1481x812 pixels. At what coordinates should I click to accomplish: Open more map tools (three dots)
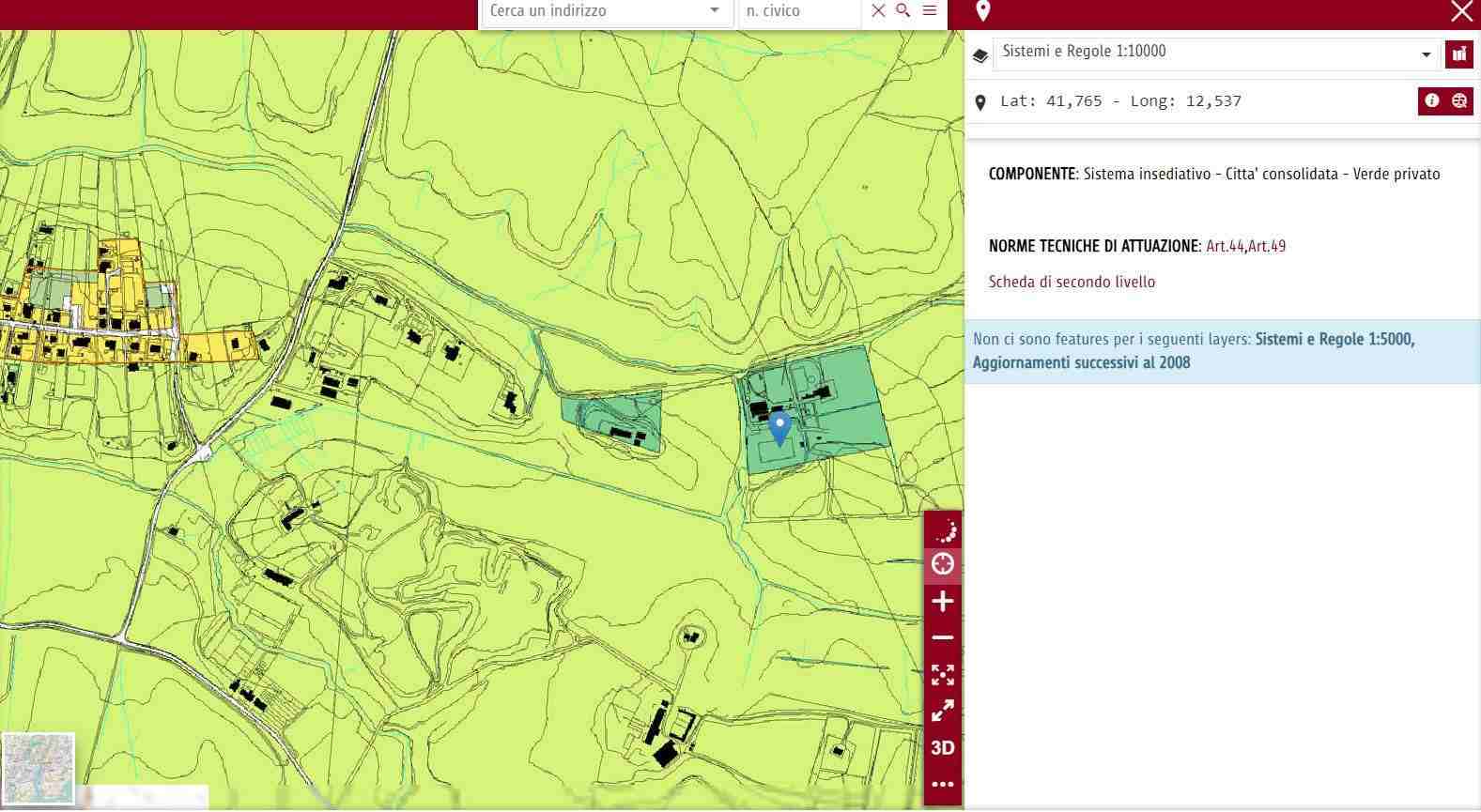[943, 784]
